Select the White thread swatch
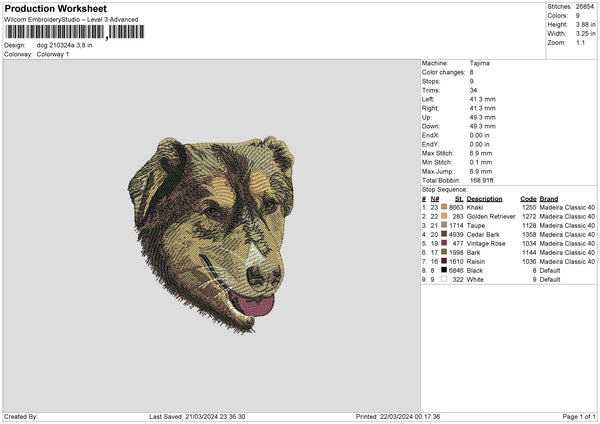The image size is (600, 424). [x=444, y=279]
